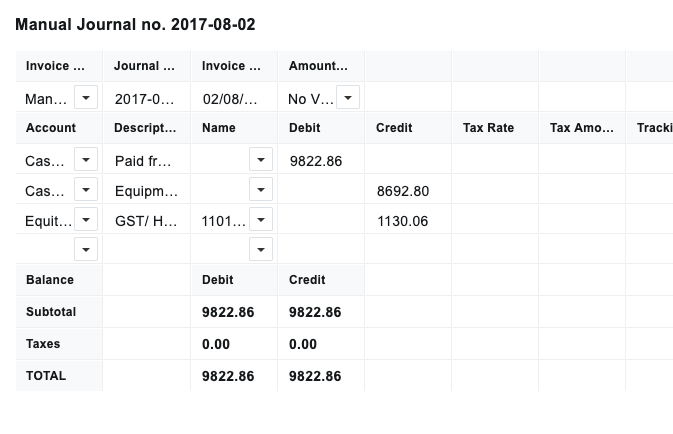Select the Credit cell containing 1130.06
Screen dimensions: 673x434
click(x=409, y=220)
